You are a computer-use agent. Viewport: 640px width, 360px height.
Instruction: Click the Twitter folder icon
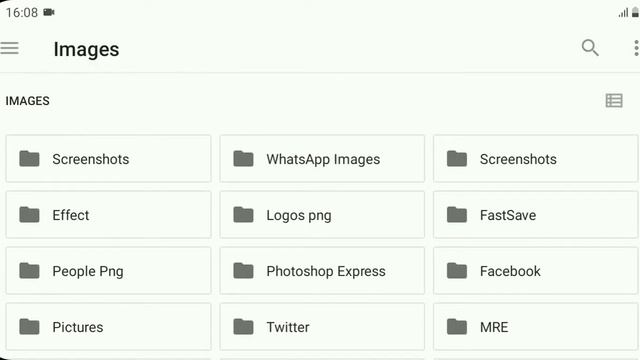click(243, 327)
